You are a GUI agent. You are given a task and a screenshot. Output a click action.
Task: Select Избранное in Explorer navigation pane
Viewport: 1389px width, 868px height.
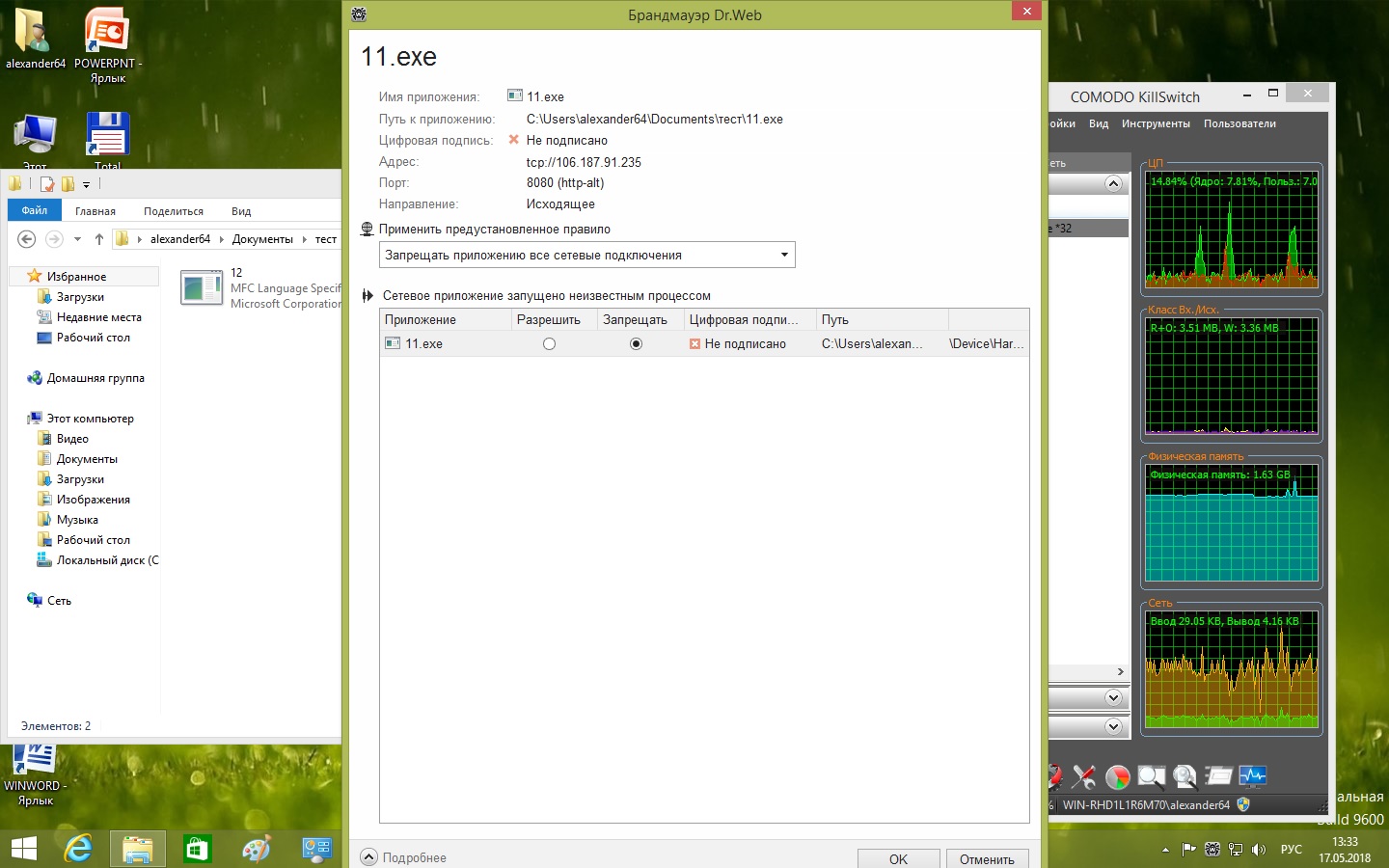pos(76,277)
